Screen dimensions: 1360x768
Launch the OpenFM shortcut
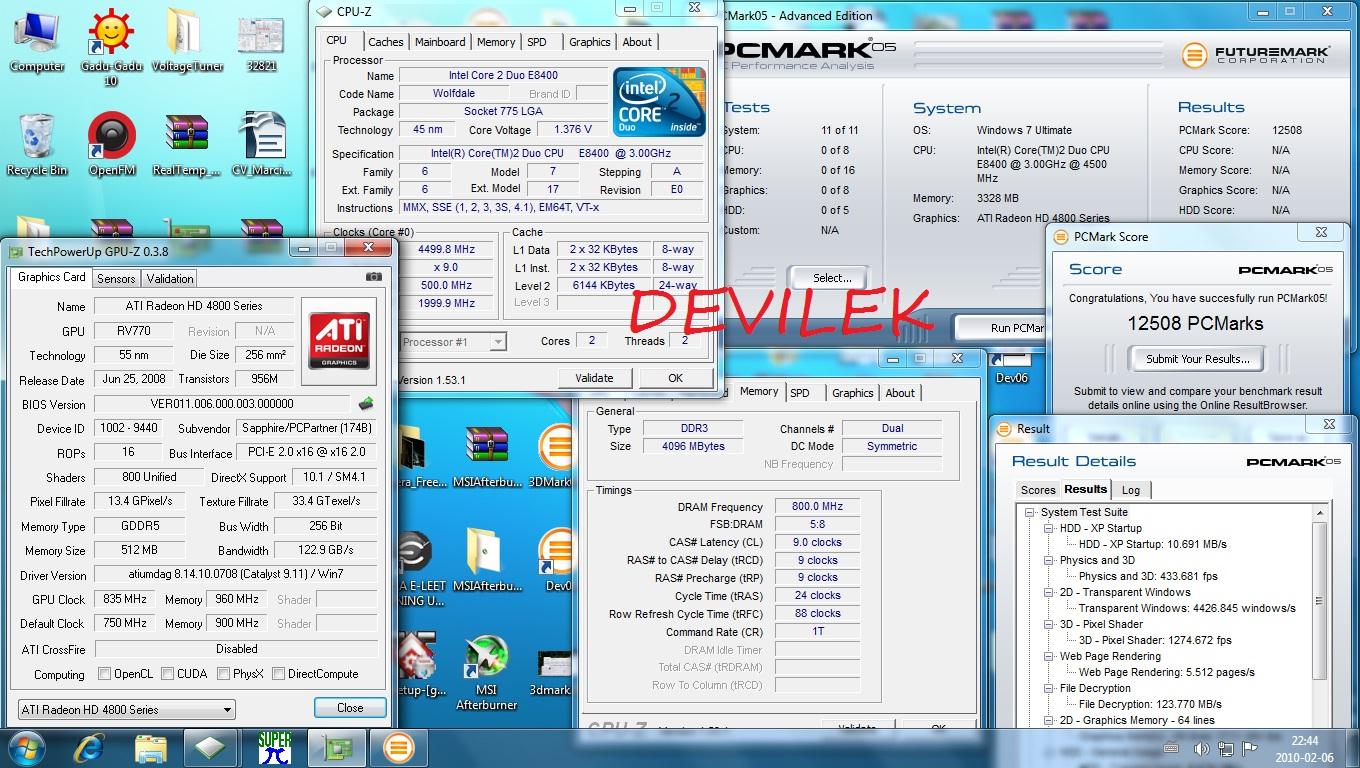click(x=112, y=145)
